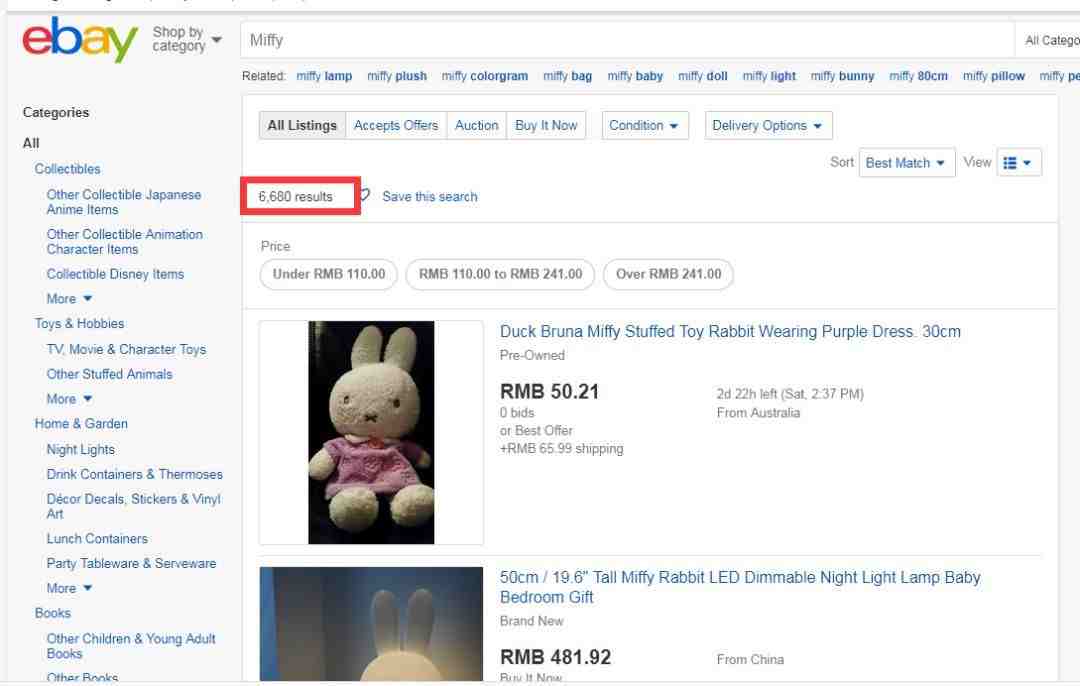Click the Miffy search input field
This screenshot has width=1080, height=686.
coord(627,40)
